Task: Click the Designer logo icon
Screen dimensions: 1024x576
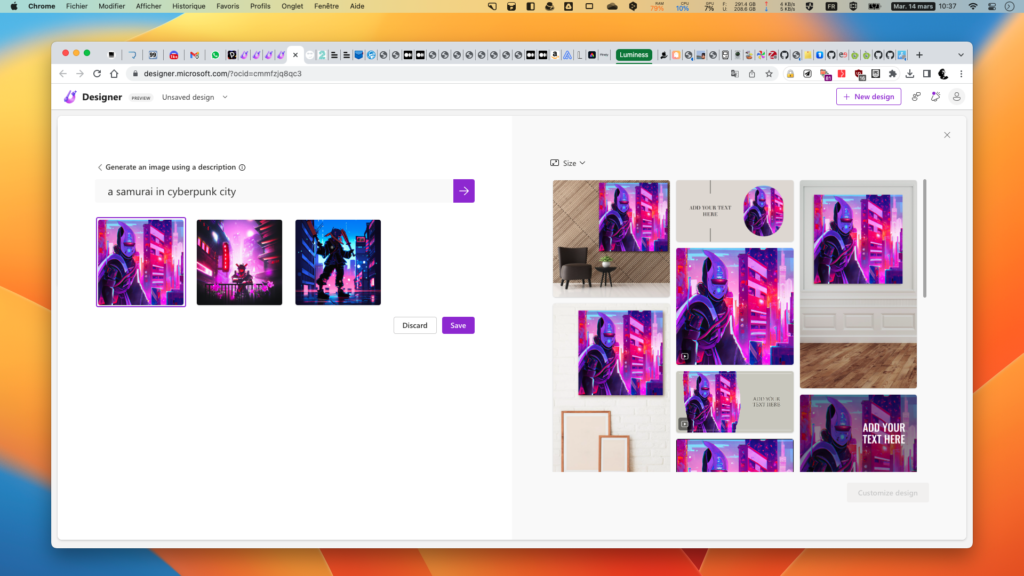Action: tap(70, 97)
